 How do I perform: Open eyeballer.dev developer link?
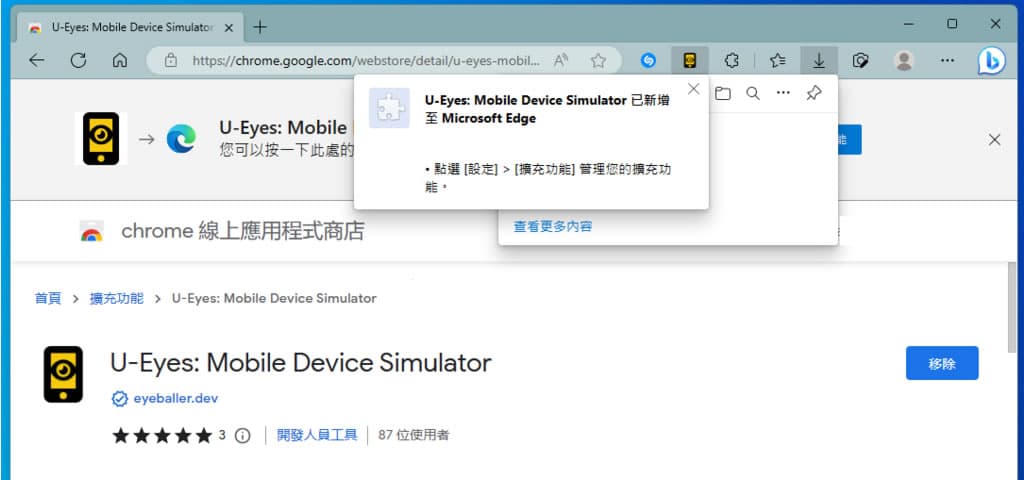click(176, 398)
